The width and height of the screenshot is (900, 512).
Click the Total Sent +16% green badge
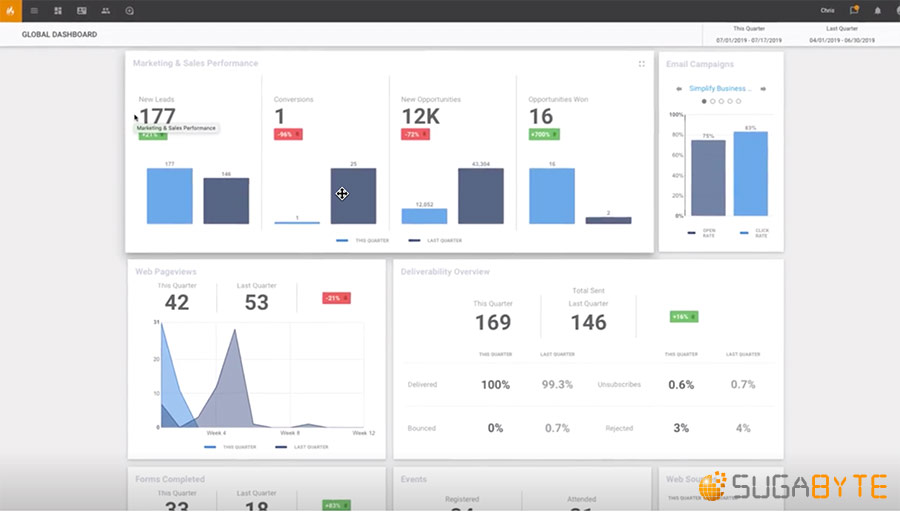point(684,317)
